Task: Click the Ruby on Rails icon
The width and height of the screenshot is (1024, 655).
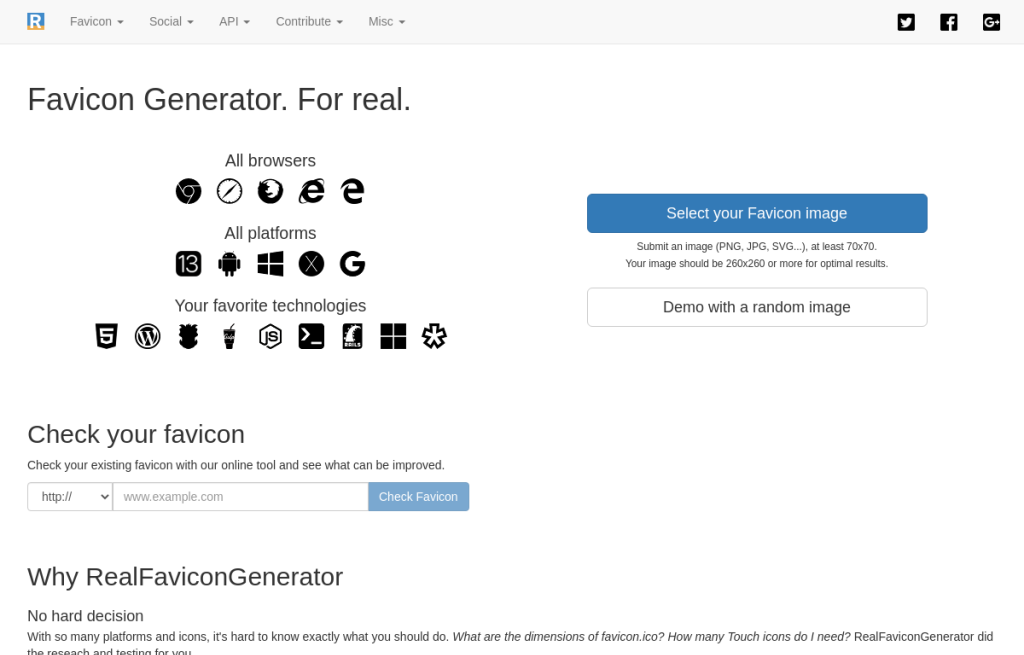Action: 352,336
